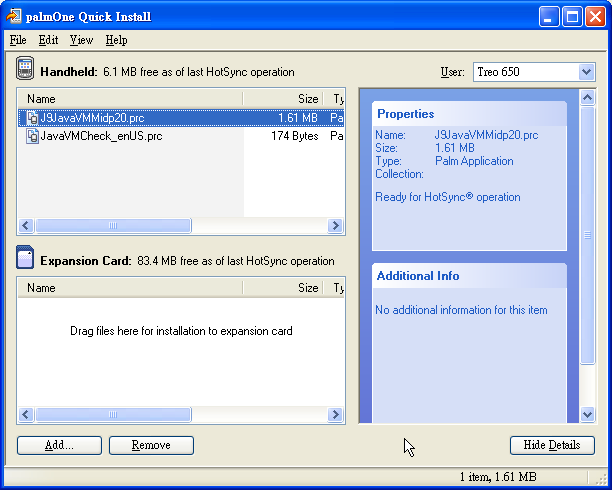Viewport: 612px width, 490px height.
Task: Open the Edit menu
Action: point(48,40)
